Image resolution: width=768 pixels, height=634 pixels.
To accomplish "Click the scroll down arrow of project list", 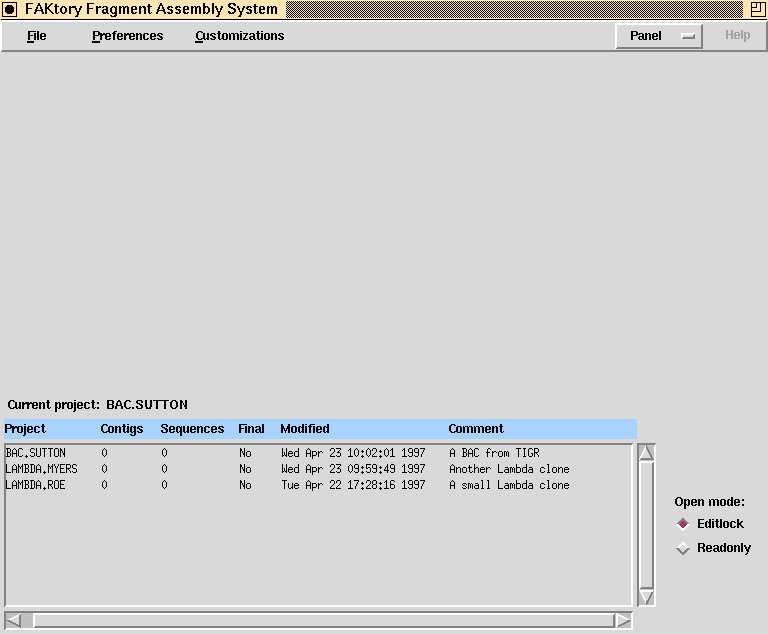I will coord(646,597).
